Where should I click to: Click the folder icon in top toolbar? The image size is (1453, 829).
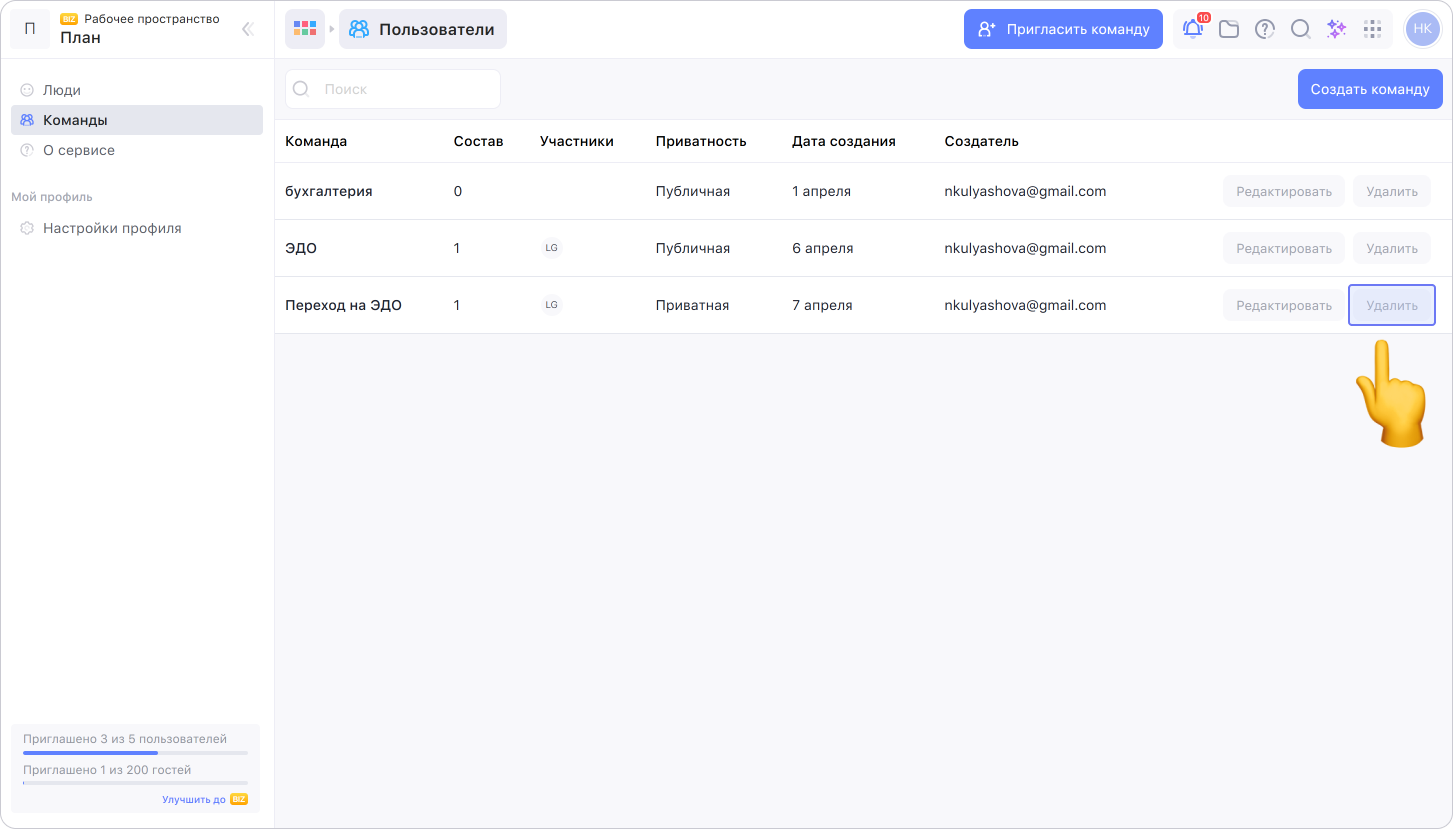coord(1229,29)
